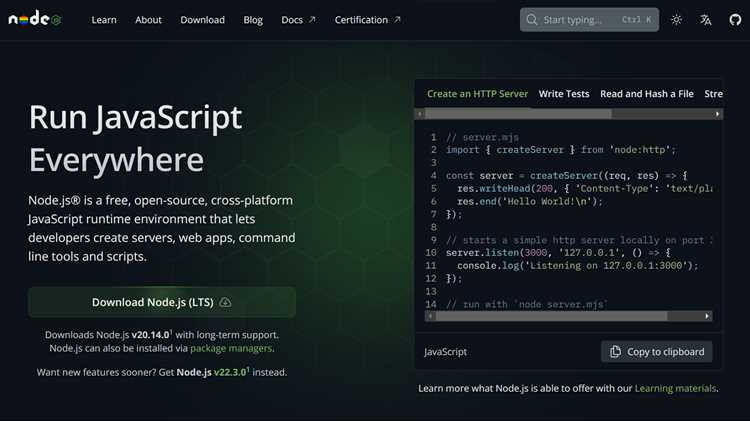Open the GitHub icon link
Viewport: 750px width, 421px height.
click(735, 20)
